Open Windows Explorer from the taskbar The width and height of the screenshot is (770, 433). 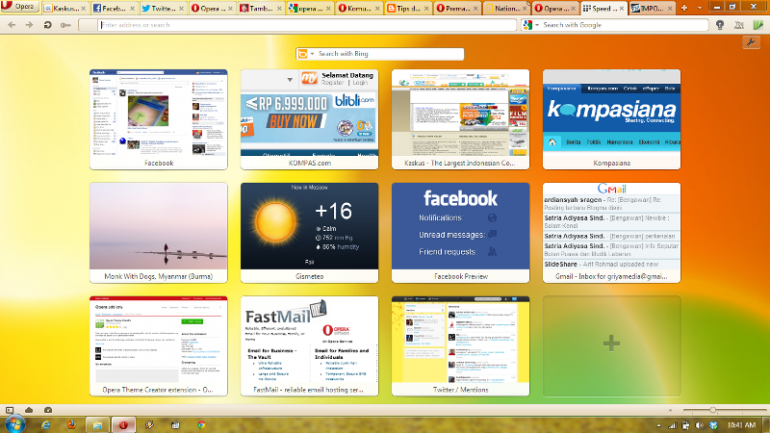97,425
